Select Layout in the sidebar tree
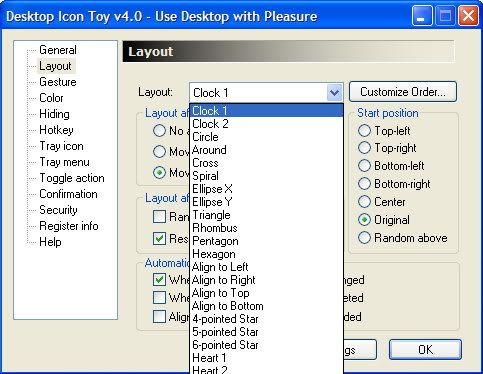483x374 pixels. click(x=55, y=66)
